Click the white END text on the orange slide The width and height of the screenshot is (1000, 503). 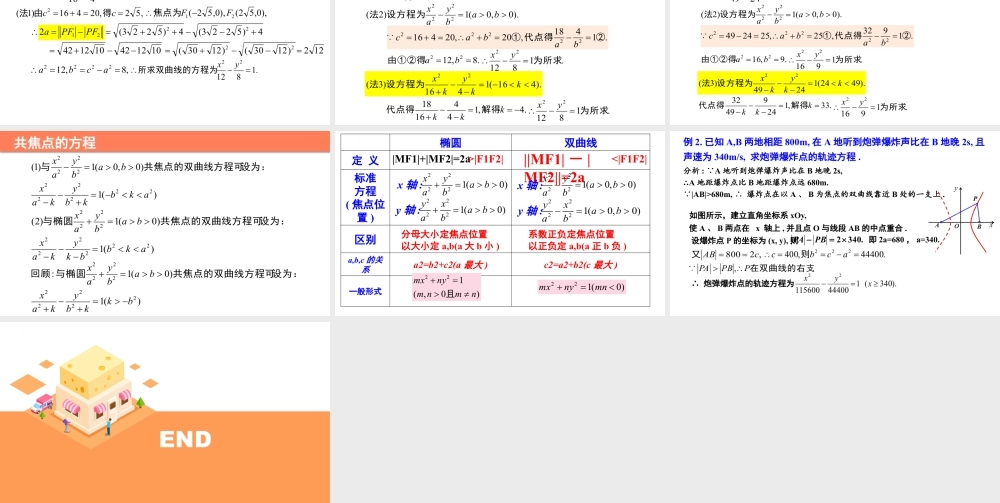[x=185, y=439]
